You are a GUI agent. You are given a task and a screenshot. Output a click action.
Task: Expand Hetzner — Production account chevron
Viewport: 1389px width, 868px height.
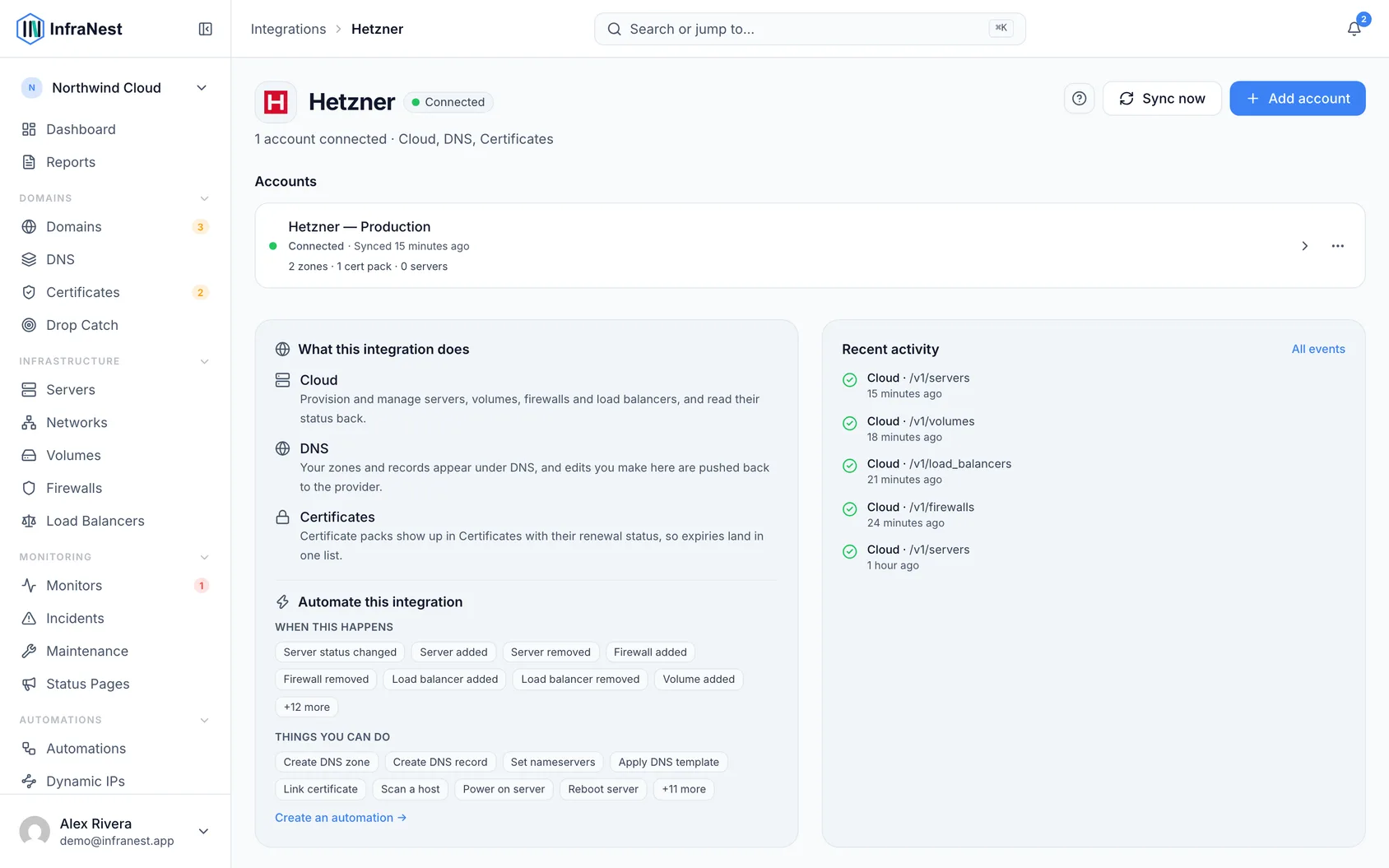[x=1304, y=246]
